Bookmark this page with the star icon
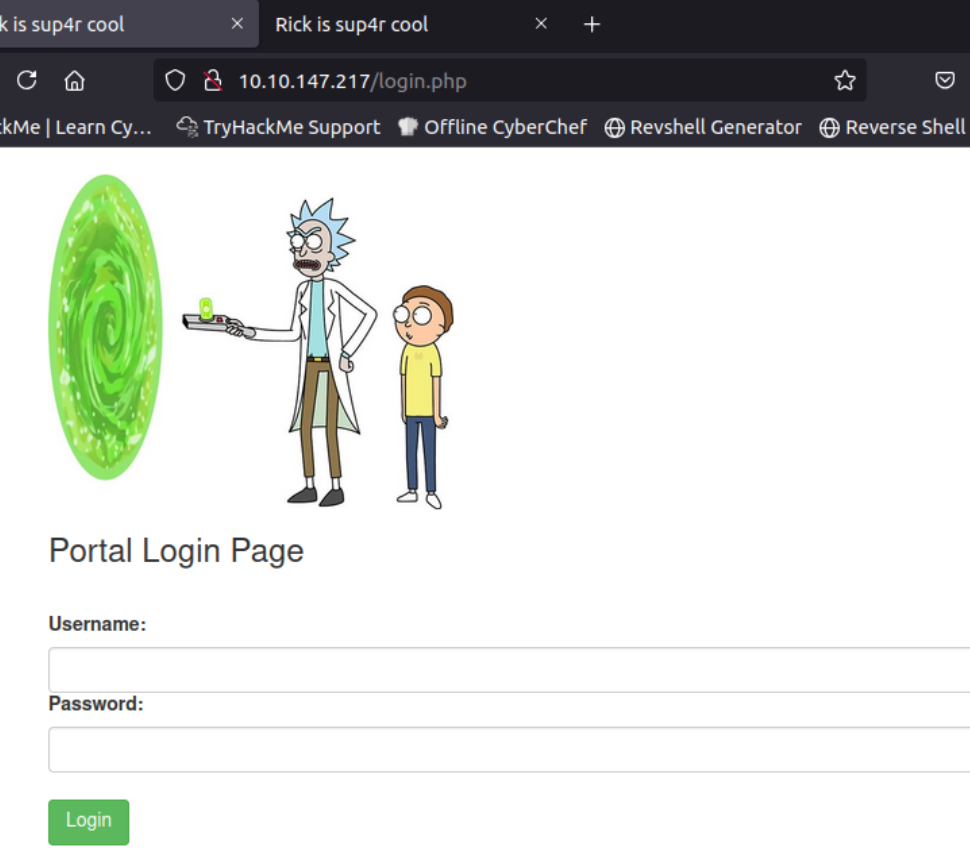970x853 pixels. click(844, 80)
